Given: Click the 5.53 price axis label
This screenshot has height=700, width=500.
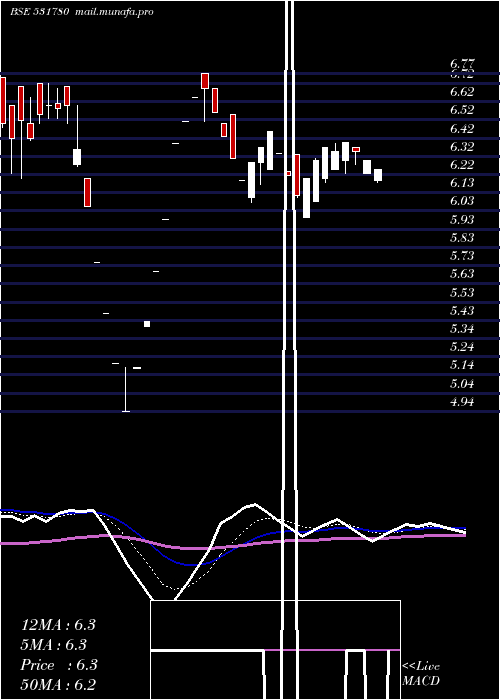Looking at the screenshot, I should pyautogui.click(x=462, y=292).
